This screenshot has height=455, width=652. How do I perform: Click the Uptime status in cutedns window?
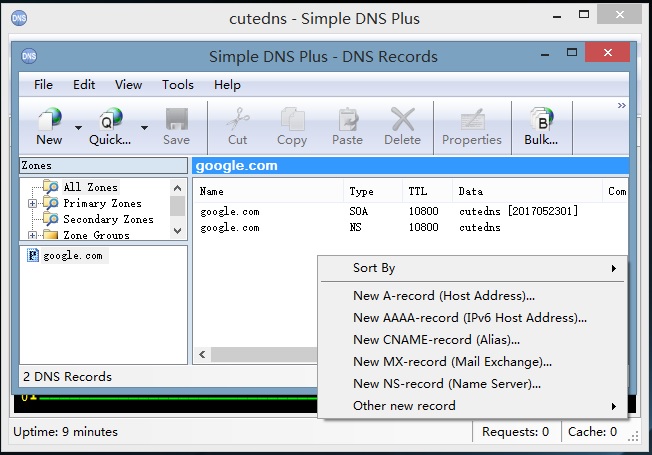tap(66, 432)
